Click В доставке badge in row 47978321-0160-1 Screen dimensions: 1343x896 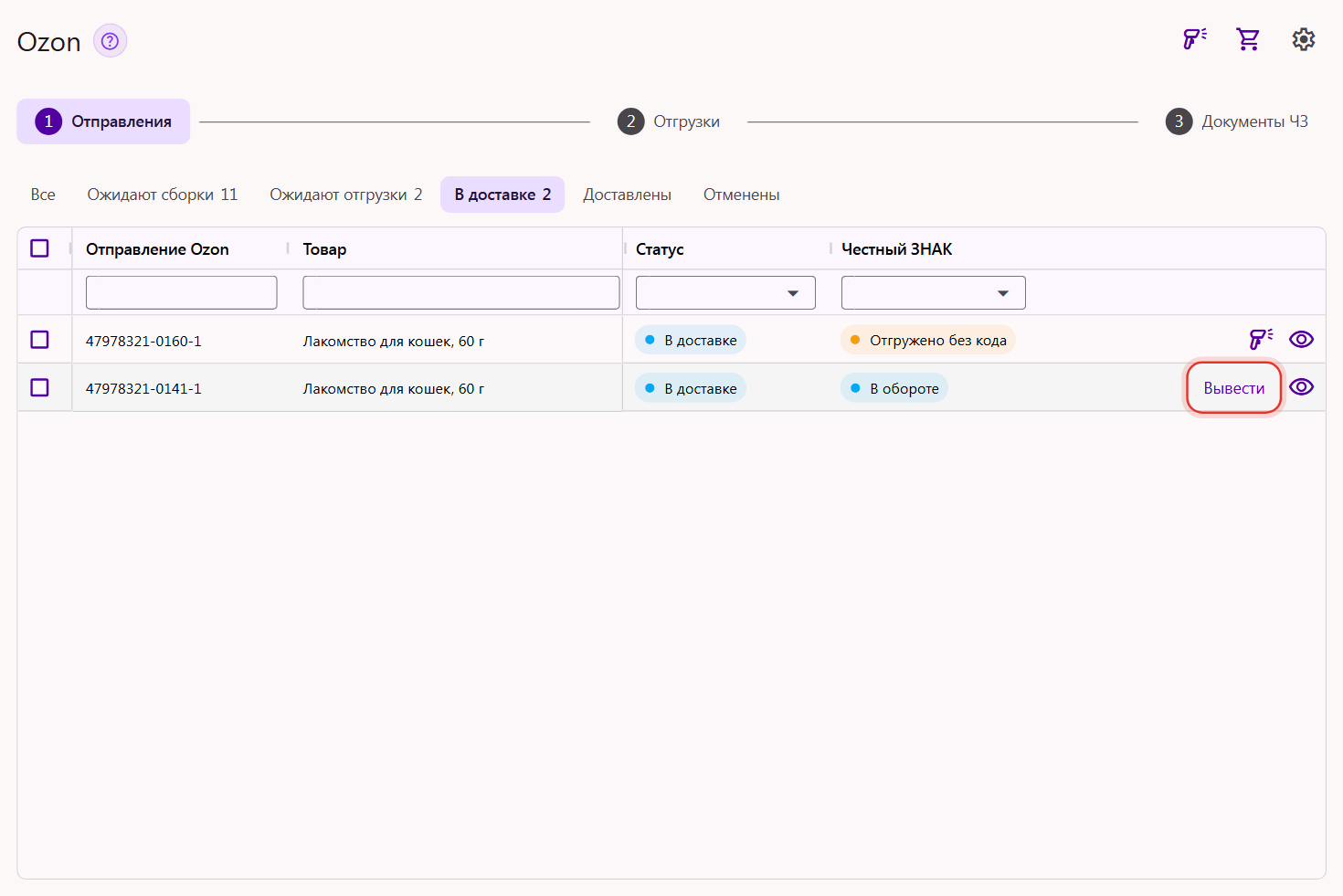(x=691, y=340)
